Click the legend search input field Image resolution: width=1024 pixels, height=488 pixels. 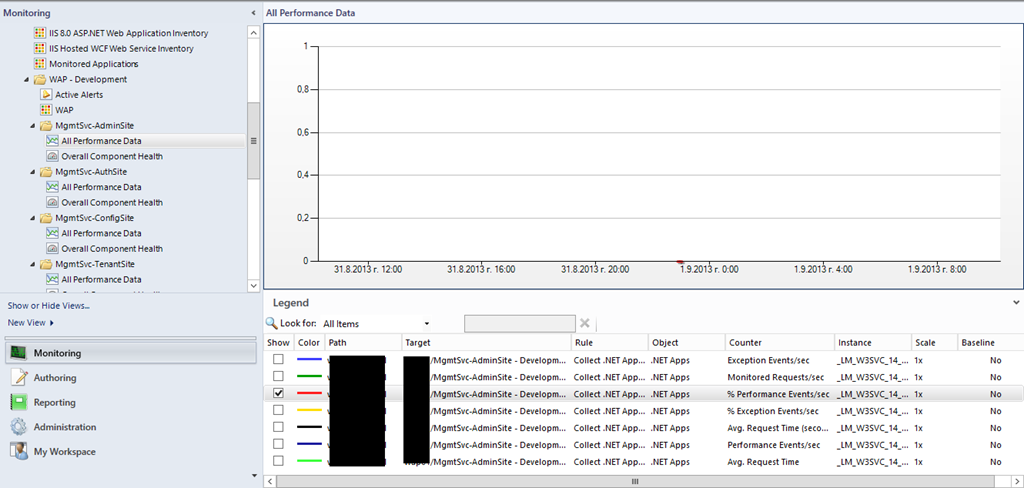click(519, 323)
